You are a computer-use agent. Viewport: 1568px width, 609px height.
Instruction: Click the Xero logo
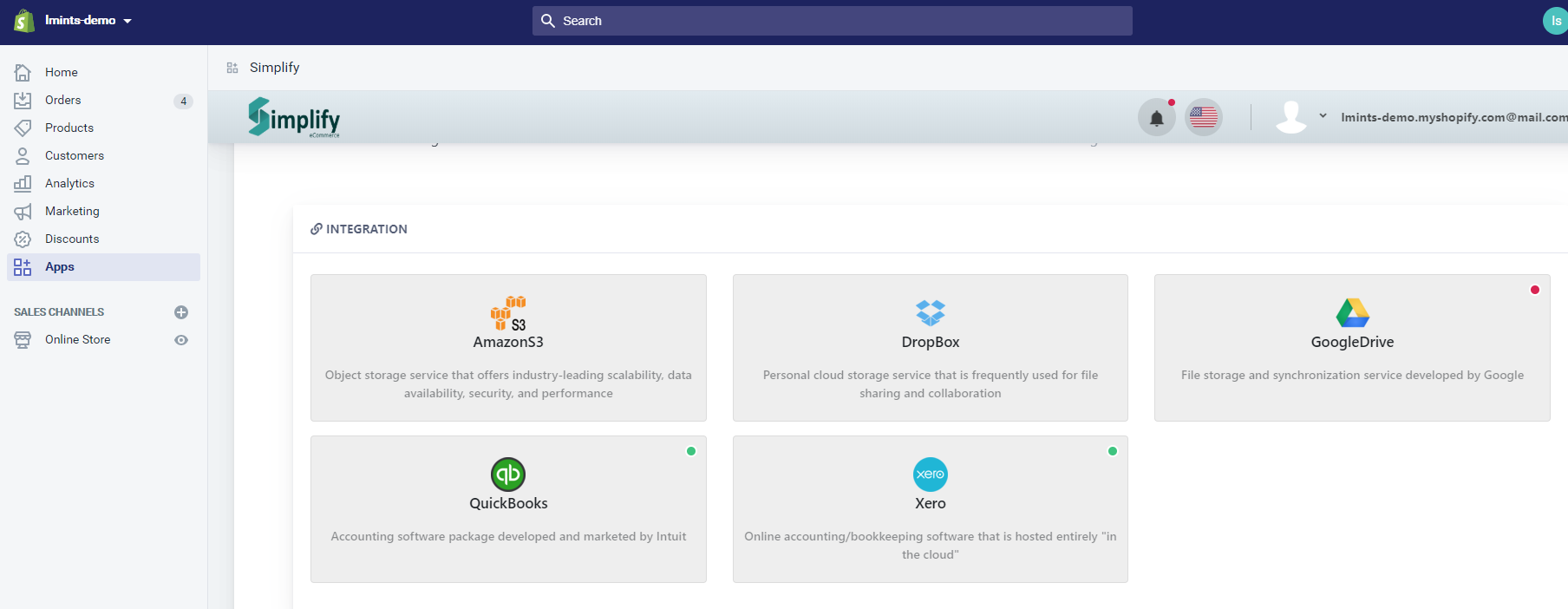click(x=931, y=475)
